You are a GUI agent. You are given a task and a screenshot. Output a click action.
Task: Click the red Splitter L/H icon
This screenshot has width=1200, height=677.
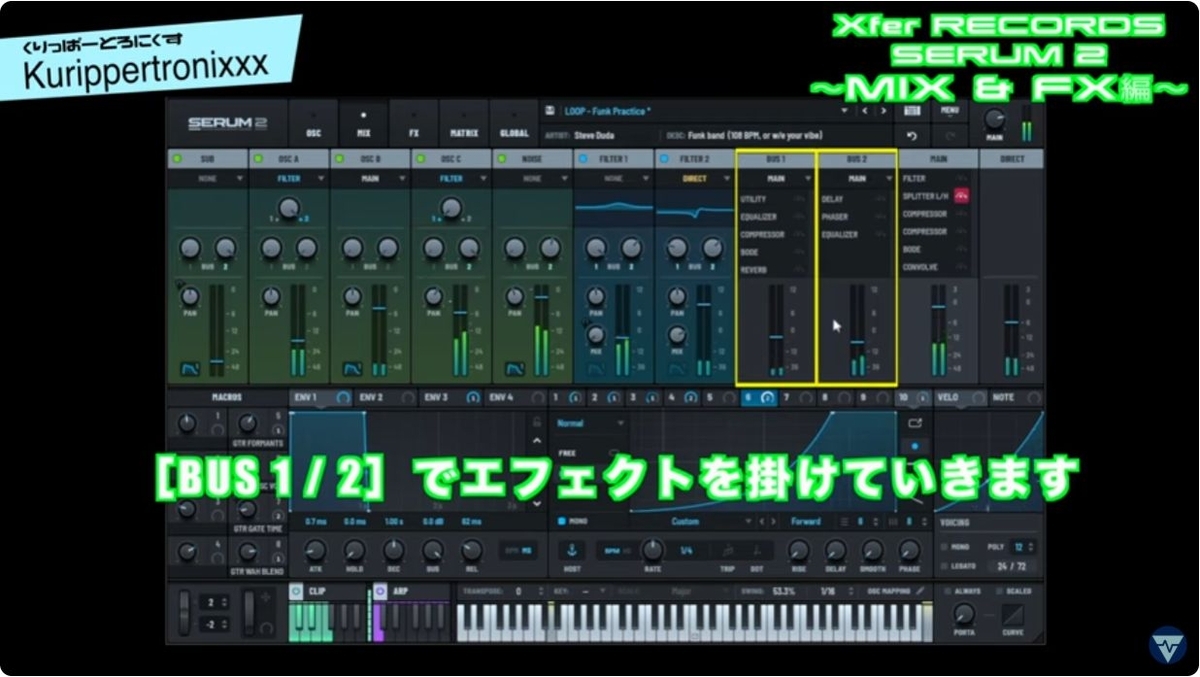(x=962, y=196)
